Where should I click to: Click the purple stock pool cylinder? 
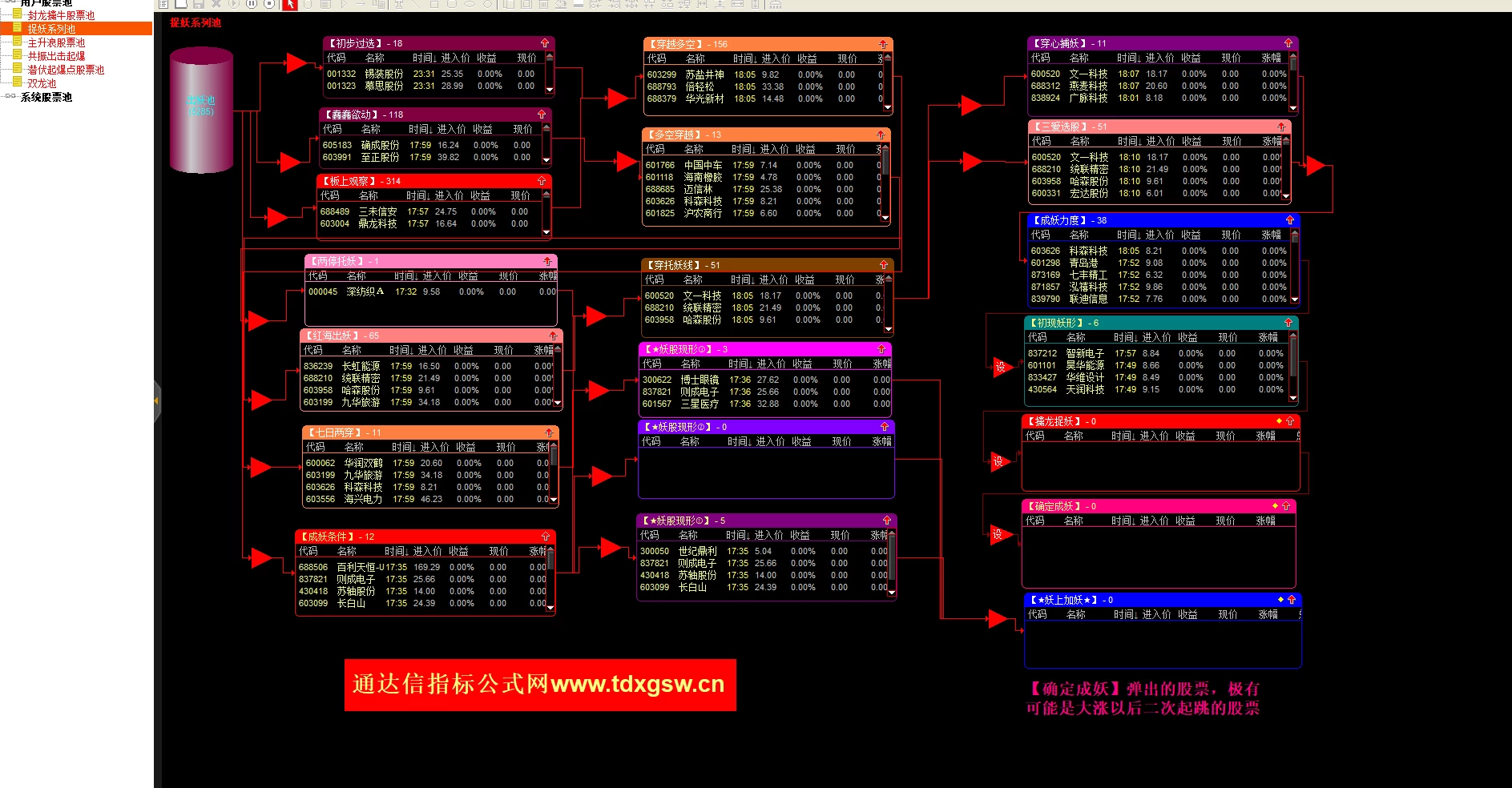(x=201, y=111)
